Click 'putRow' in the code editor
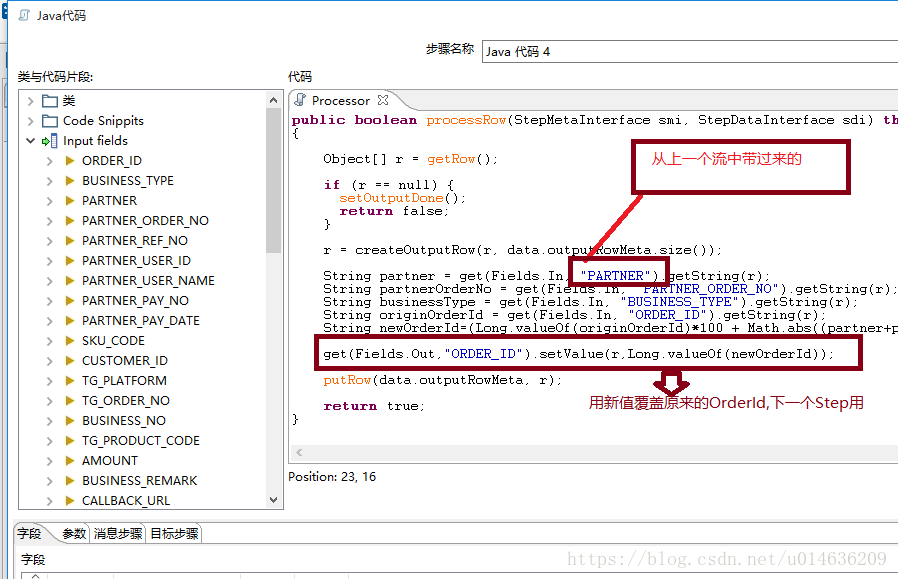Viewport: 898px width, 579px height. (x=347, y=380)
